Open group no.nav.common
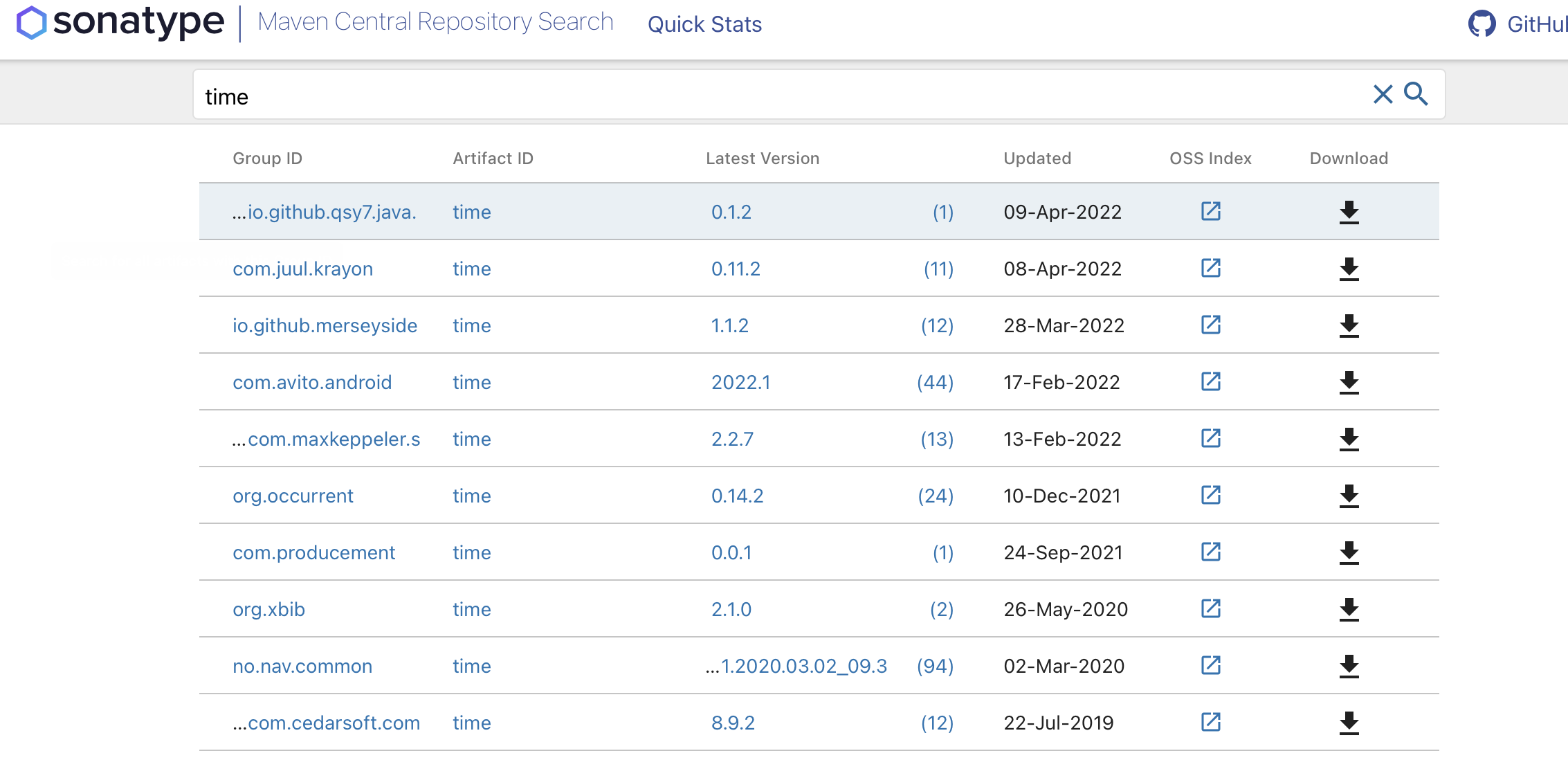This screenshot has width=1568, height=760. 302,666
